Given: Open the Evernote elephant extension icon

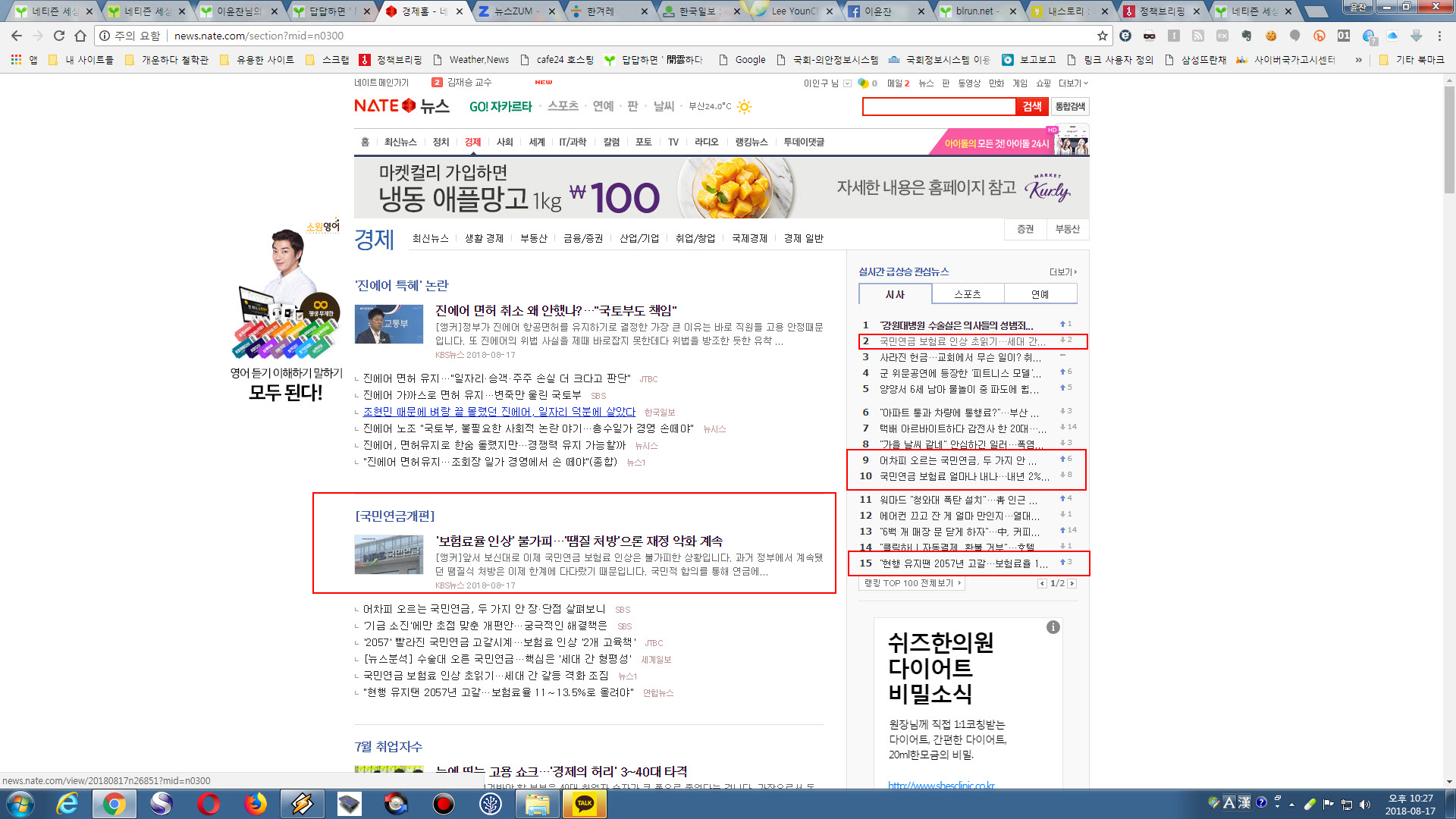Looking at the screenshot, I should [x=1246, y=36].
